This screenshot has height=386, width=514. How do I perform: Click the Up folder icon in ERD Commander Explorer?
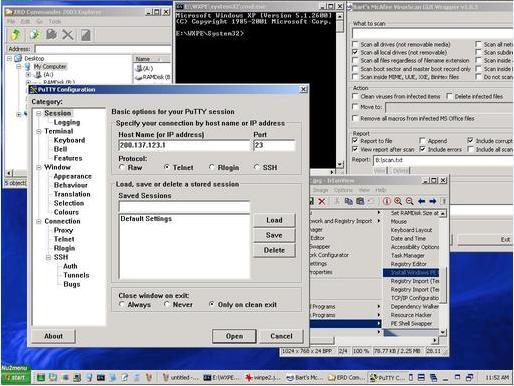pyautogui.click(x=15, y=34)
